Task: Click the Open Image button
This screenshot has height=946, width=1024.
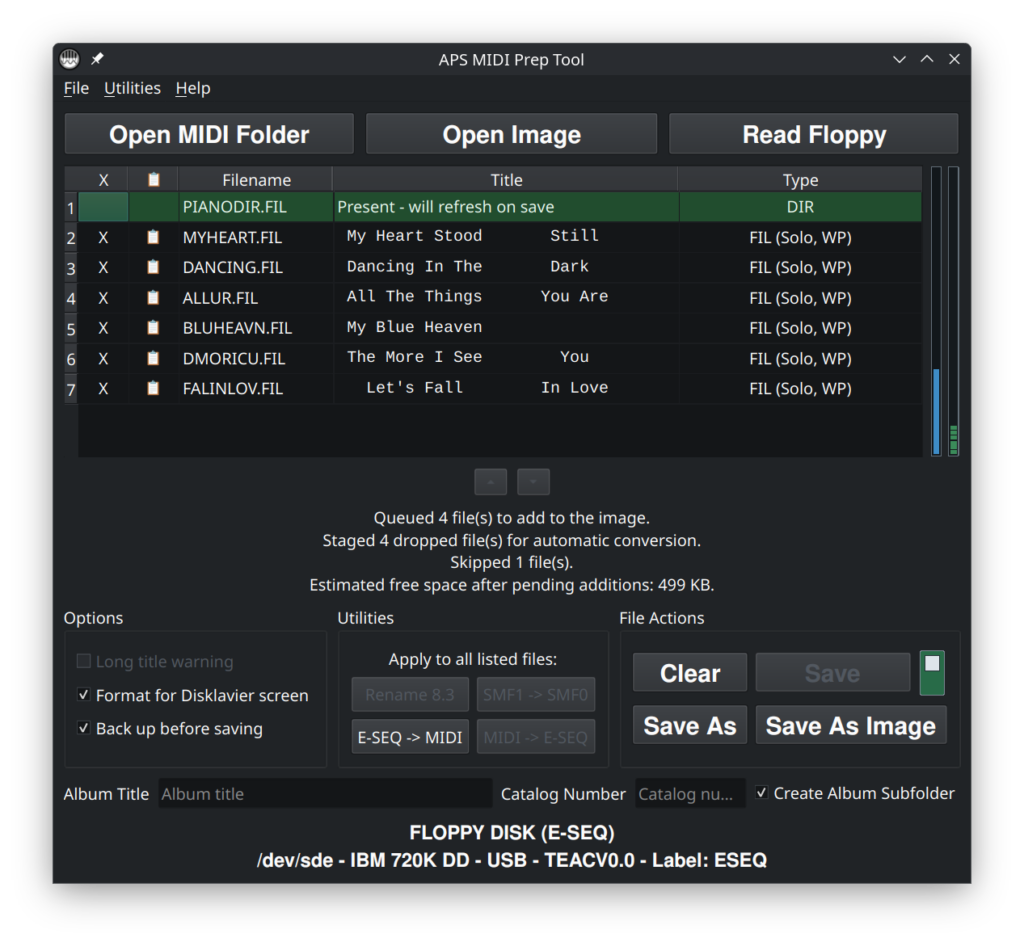Action: (x=511, y=134)
